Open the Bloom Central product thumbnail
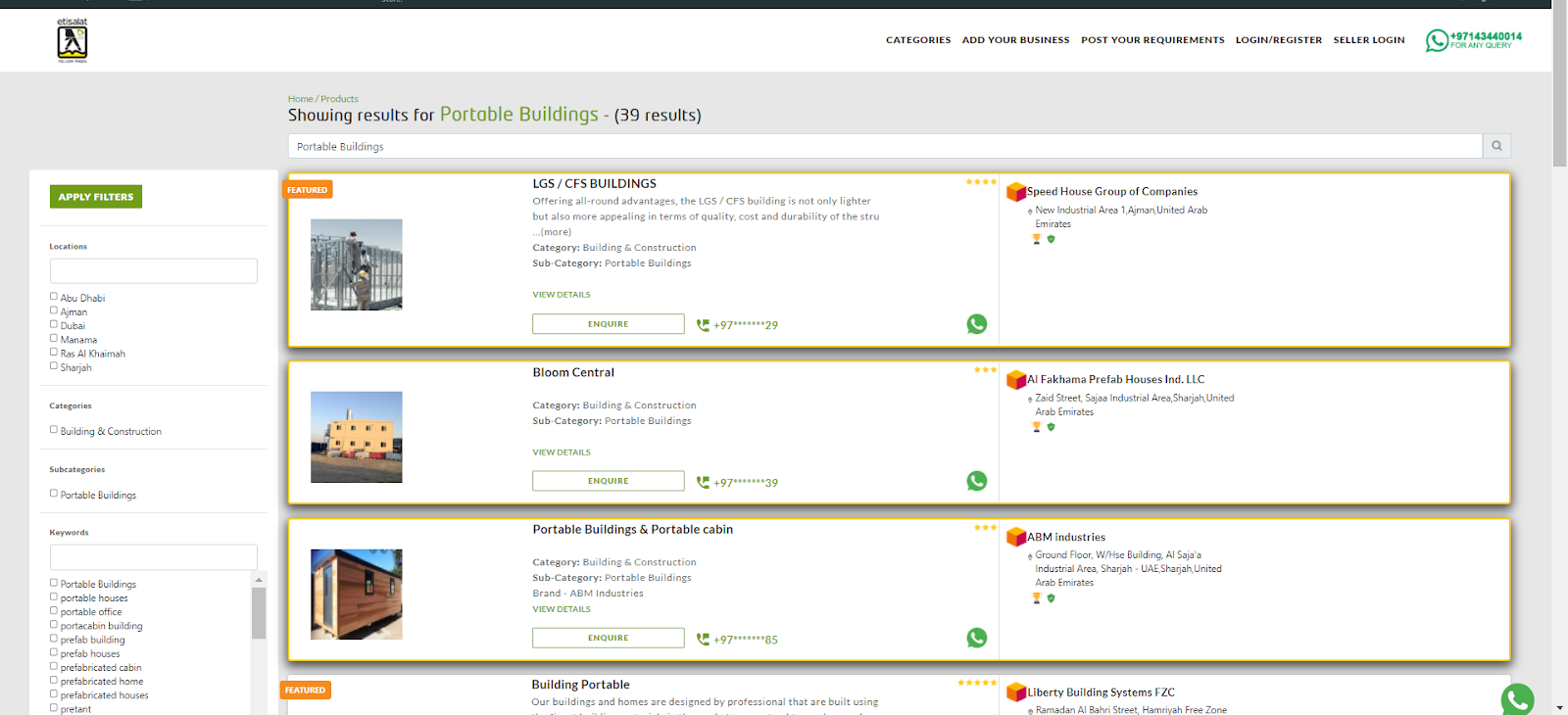1568x715 pixels. [357, 437]
